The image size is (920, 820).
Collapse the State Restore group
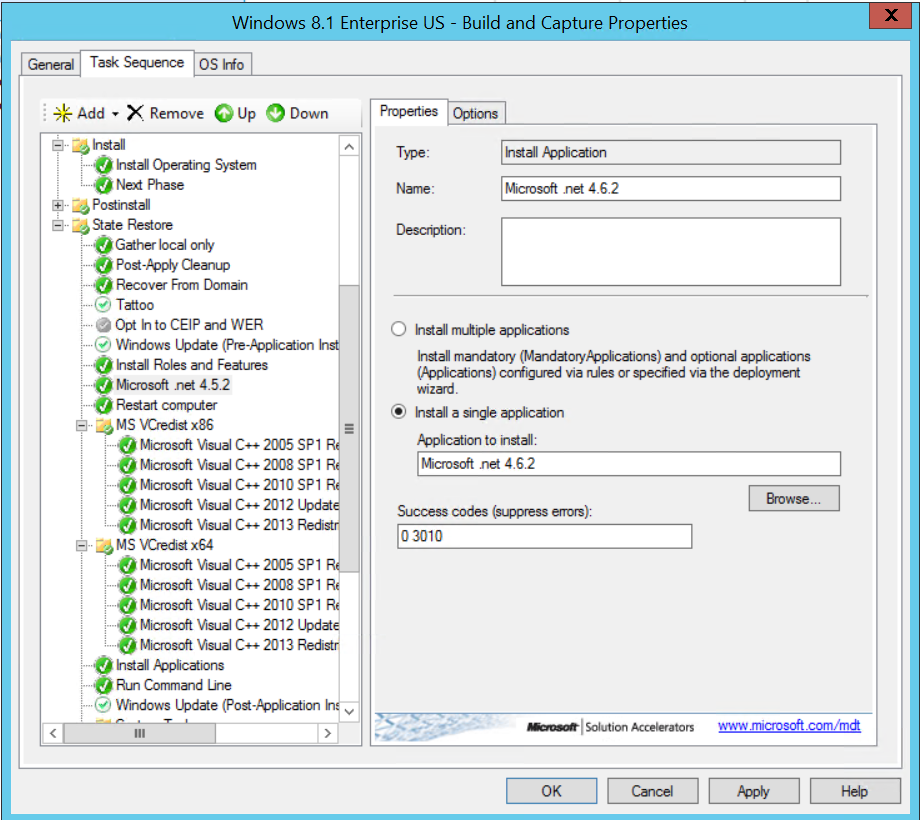tap(59, 225)
